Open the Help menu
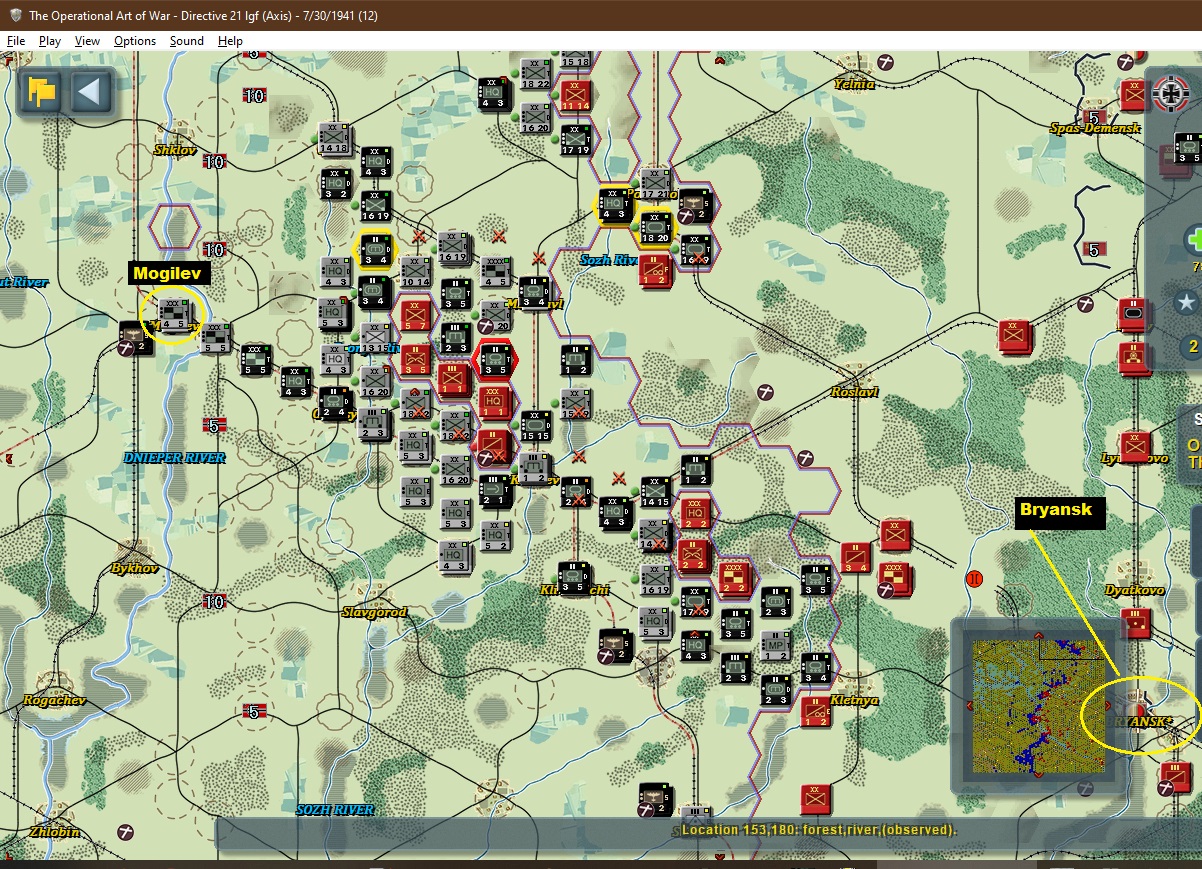The width and height of the screenshot is (1202, 869). [x=230, y=41]
